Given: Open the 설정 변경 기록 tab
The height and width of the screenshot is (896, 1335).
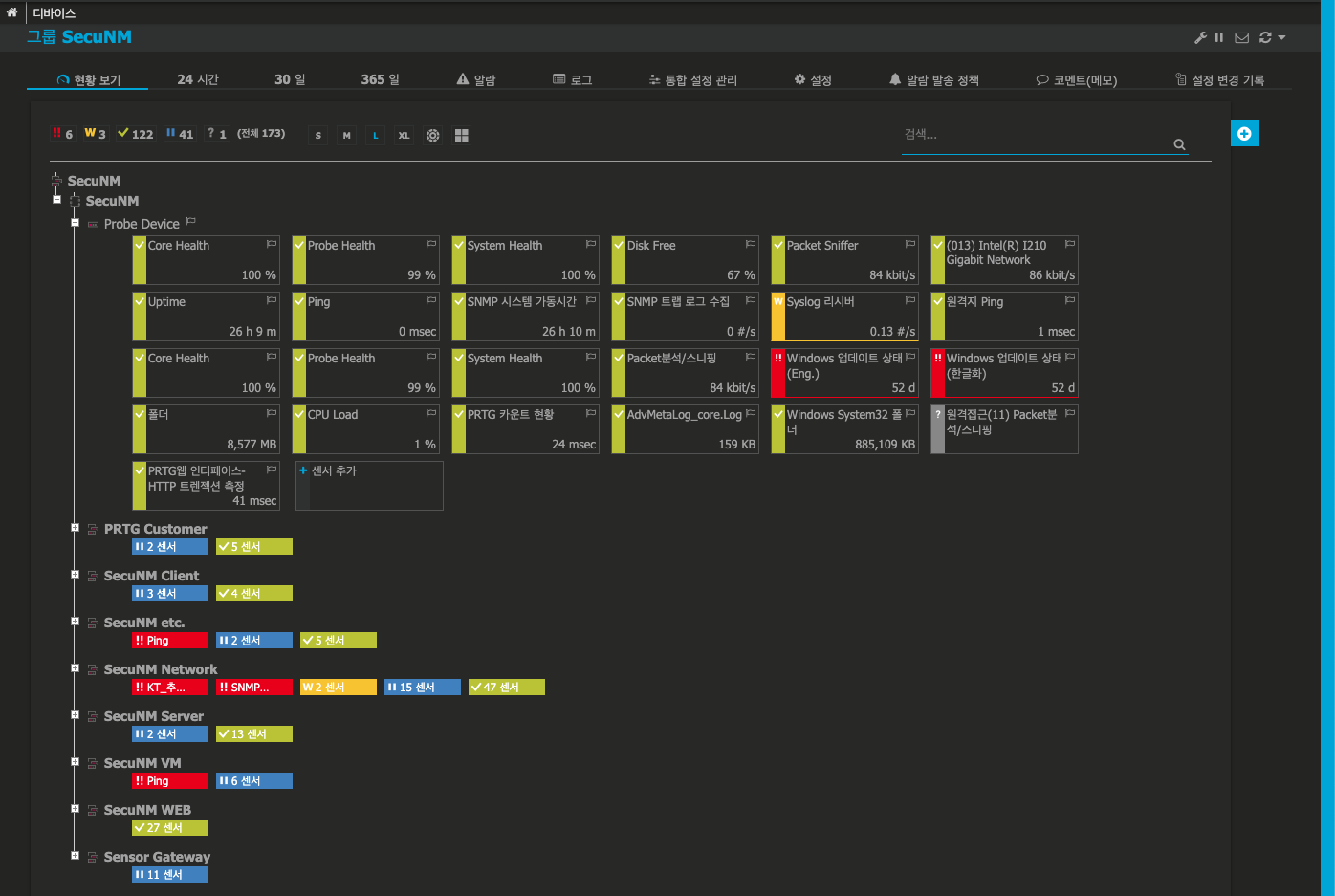Looking at the screenshot, I should pos(1219,79).
